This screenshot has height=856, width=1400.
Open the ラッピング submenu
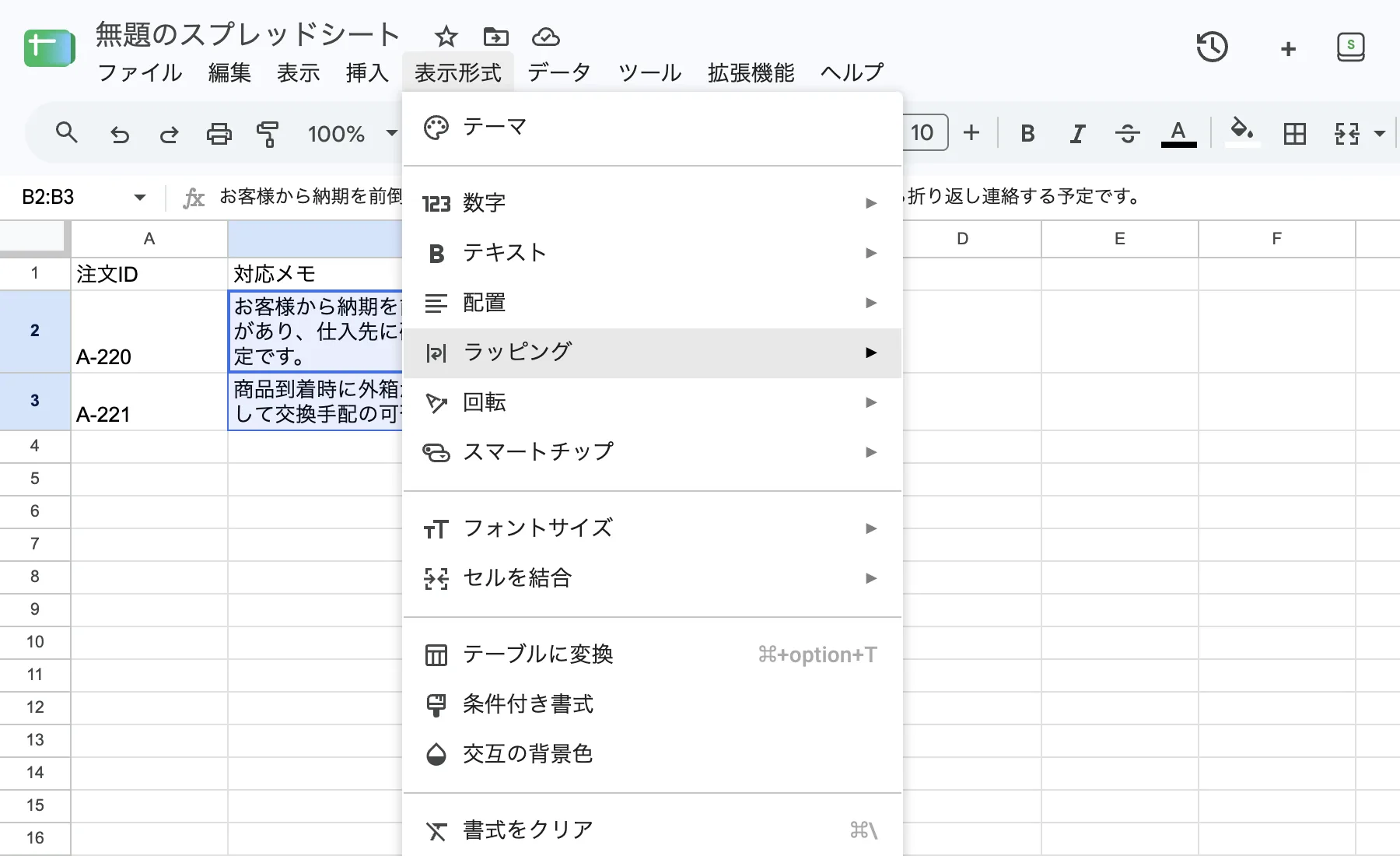coord(652,353)
